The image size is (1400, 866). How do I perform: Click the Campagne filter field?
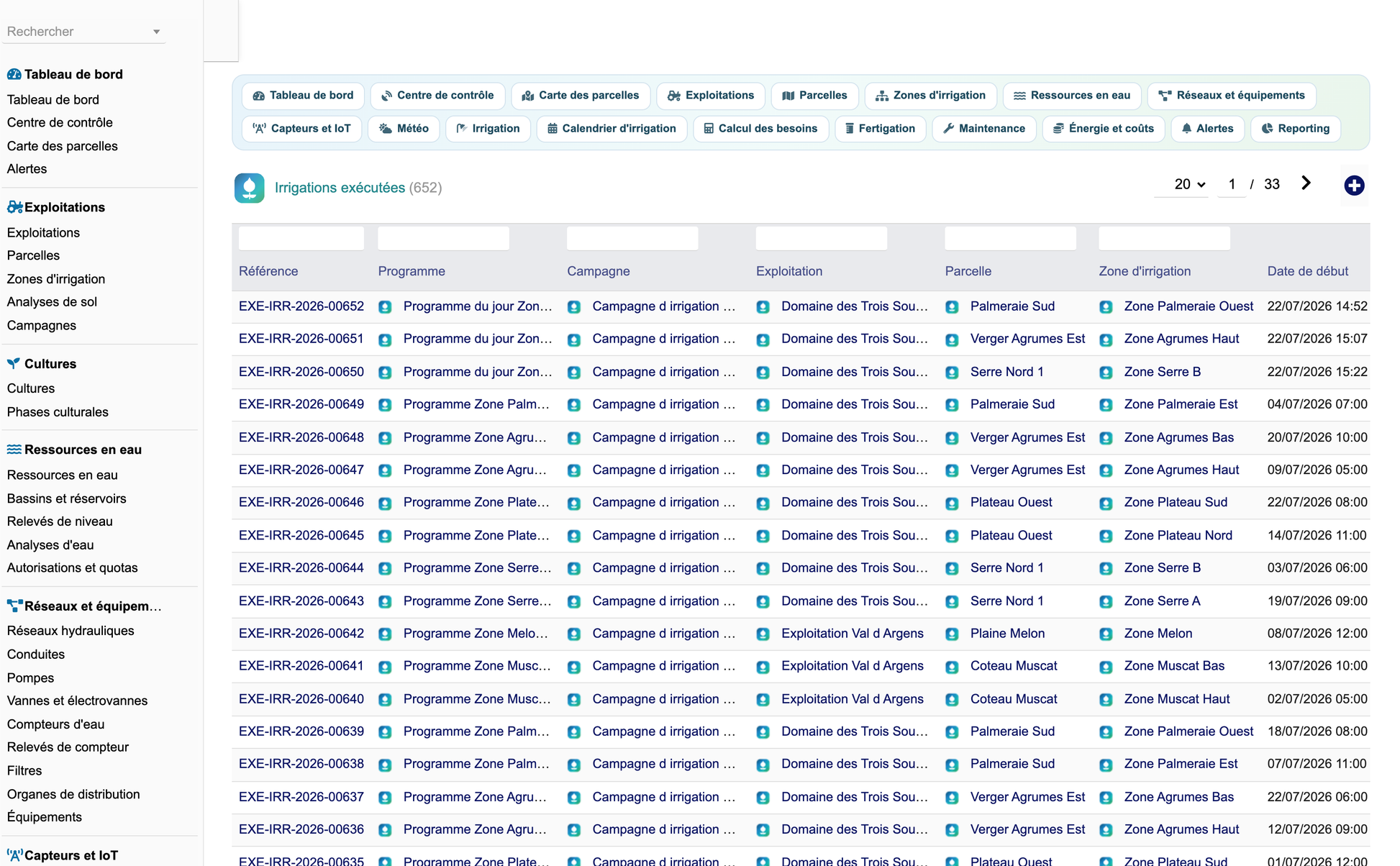pos(632,238)
